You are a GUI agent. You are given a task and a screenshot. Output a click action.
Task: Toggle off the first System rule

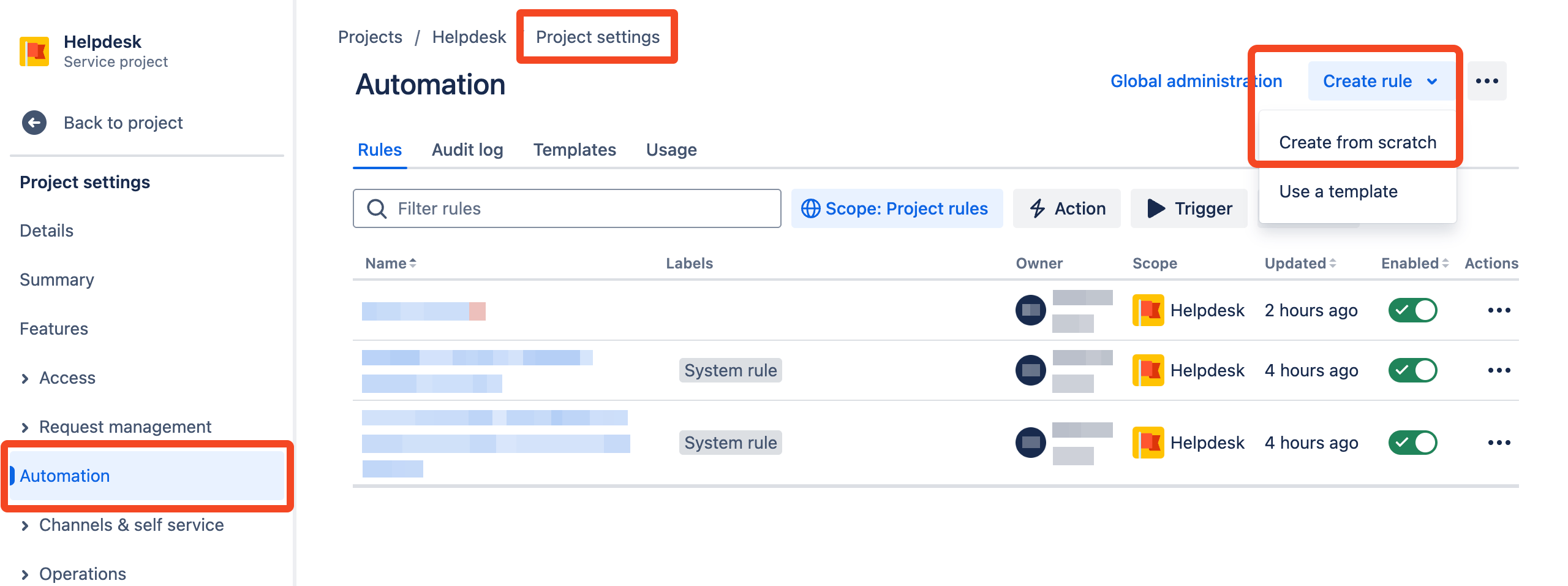point(1413,370)
